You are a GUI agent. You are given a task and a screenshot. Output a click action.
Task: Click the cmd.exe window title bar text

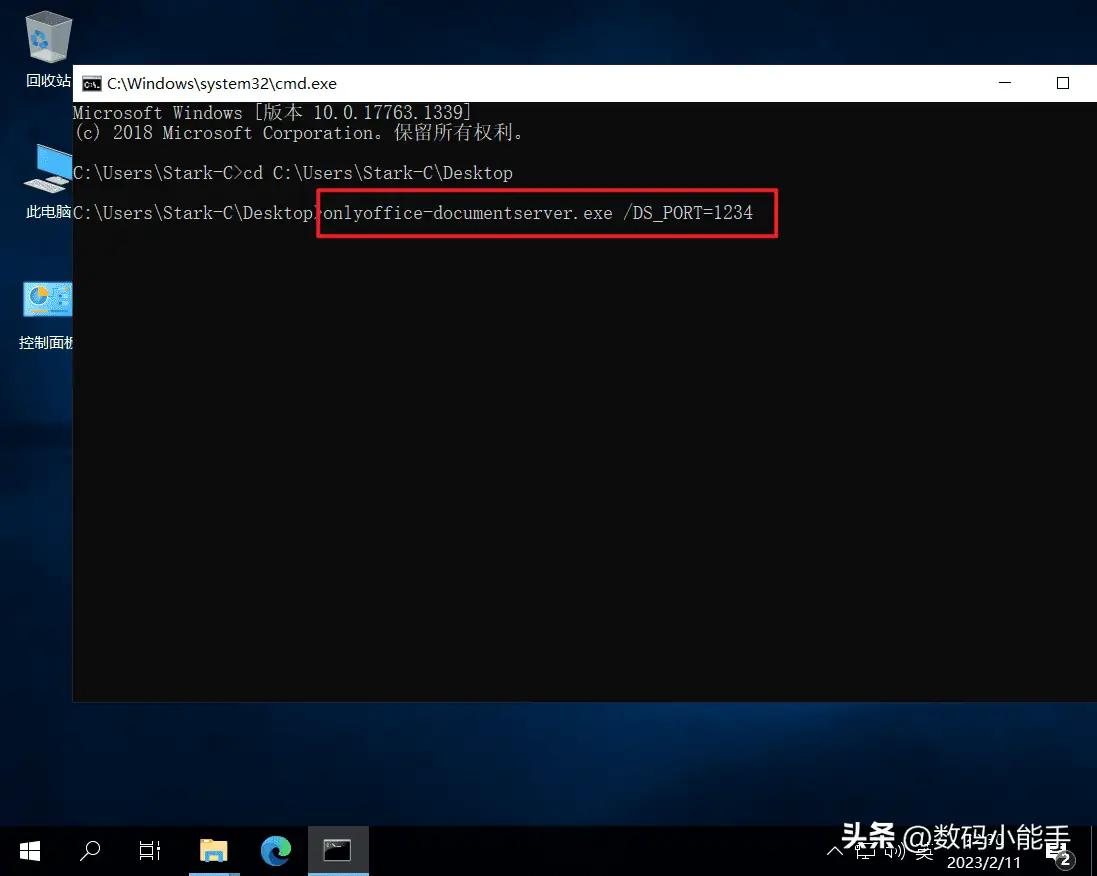[222, 84]
